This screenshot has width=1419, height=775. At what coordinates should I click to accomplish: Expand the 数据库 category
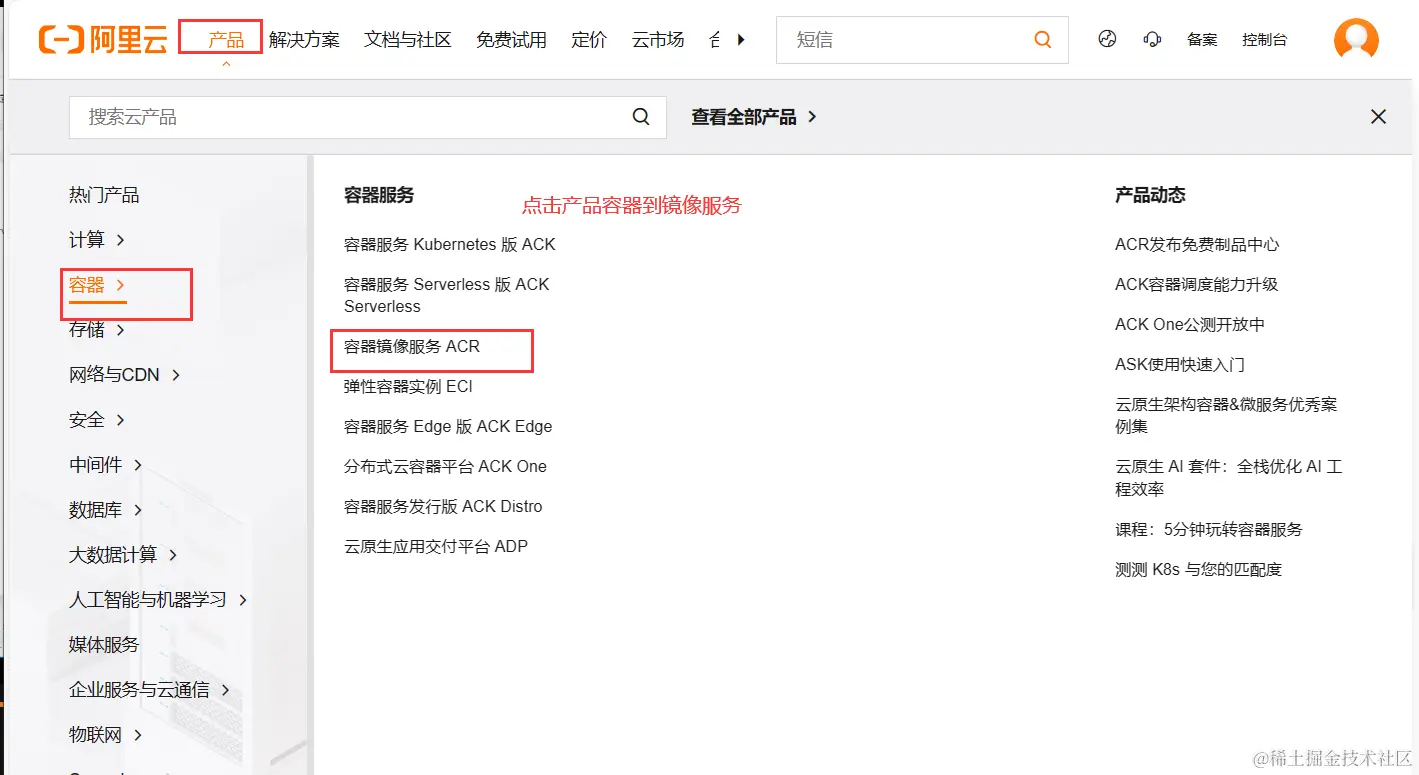106,510
